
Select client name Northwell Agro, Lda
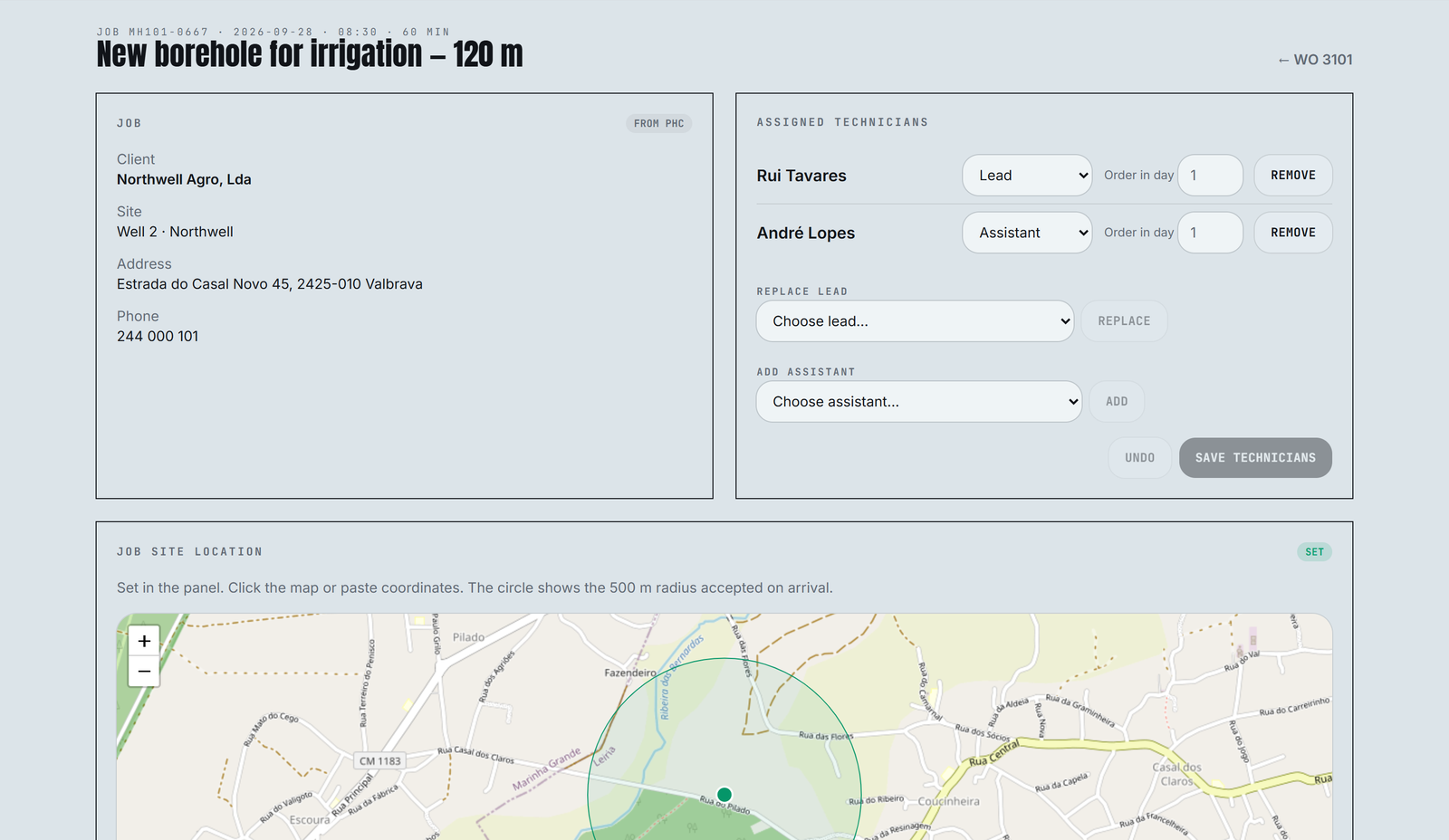[x=184, y=179]
